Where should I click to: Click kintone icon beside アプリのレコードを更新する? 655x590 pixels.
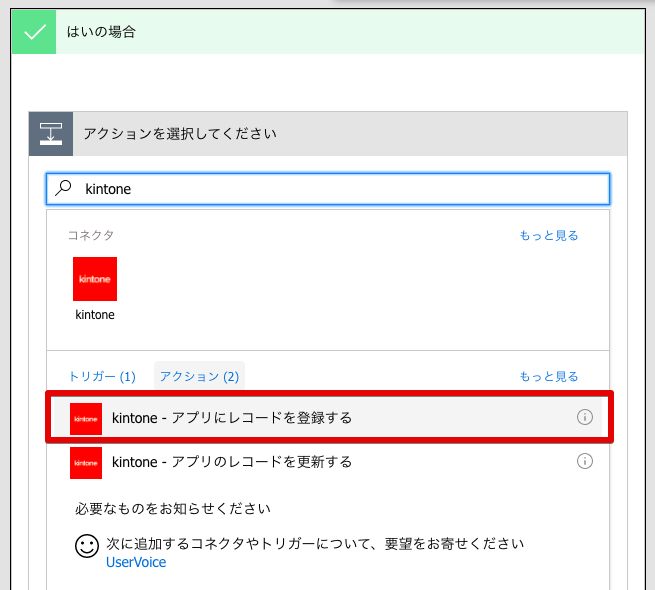point(86,463)
